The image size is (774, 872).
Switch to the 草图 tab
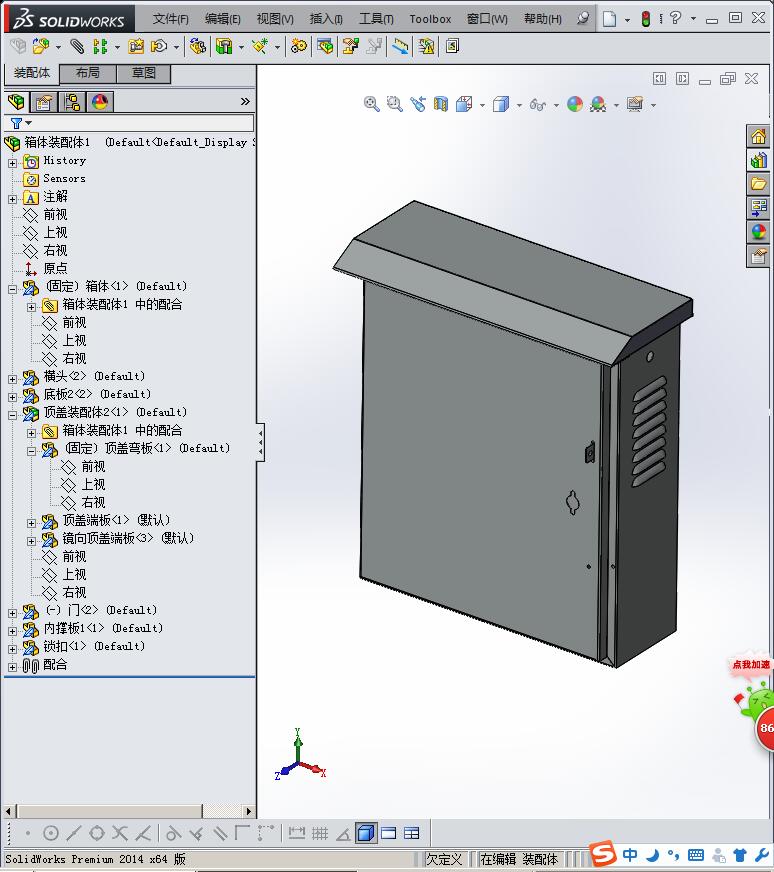pyautogui.click(x=143, y=73)
